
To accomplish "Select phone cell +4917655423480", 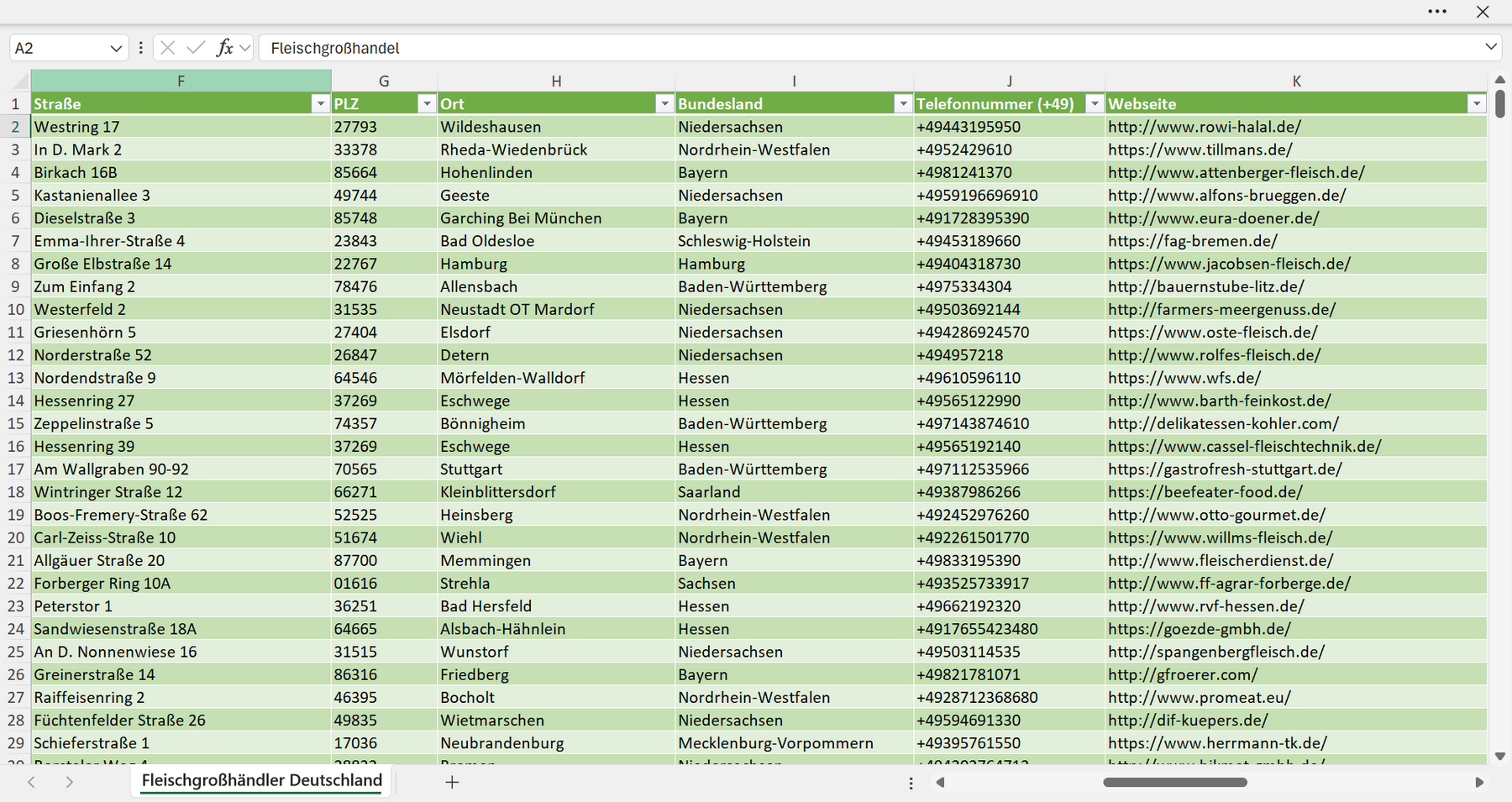I will pyautogui.click(x=1009, y=629).
